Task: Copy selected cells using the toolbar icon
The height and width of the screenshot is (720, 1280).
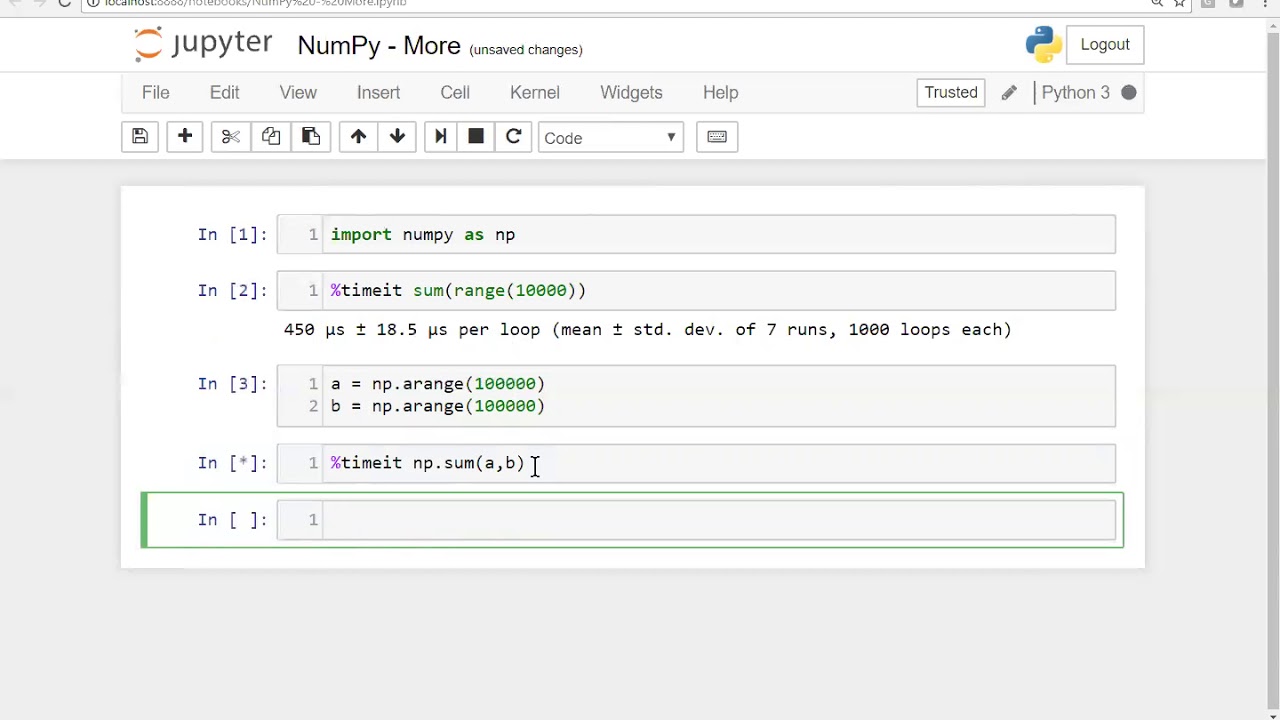Action: (271, 137)
